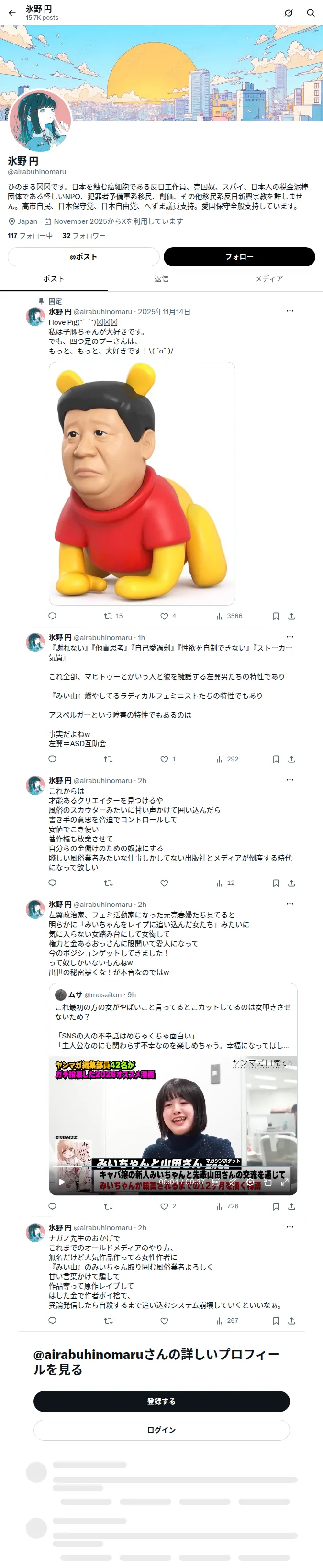Like the pinned post with 4 likes

click(x=168, y=616)
